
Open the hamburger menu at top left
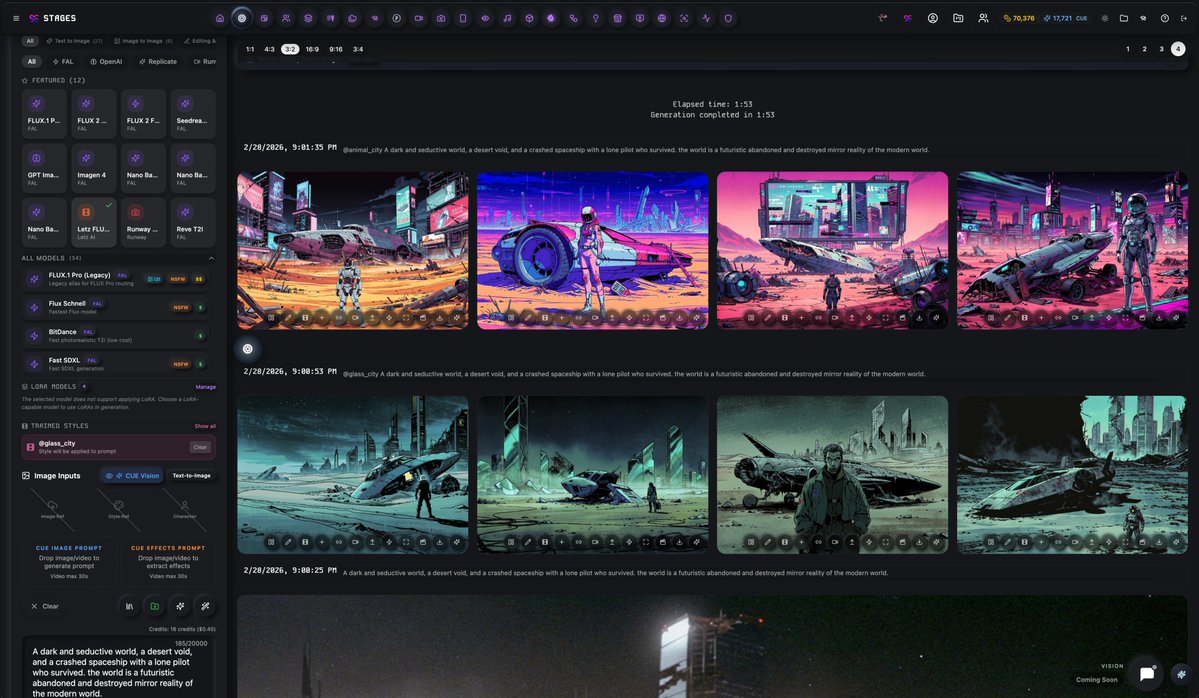(x=15, y=17)
